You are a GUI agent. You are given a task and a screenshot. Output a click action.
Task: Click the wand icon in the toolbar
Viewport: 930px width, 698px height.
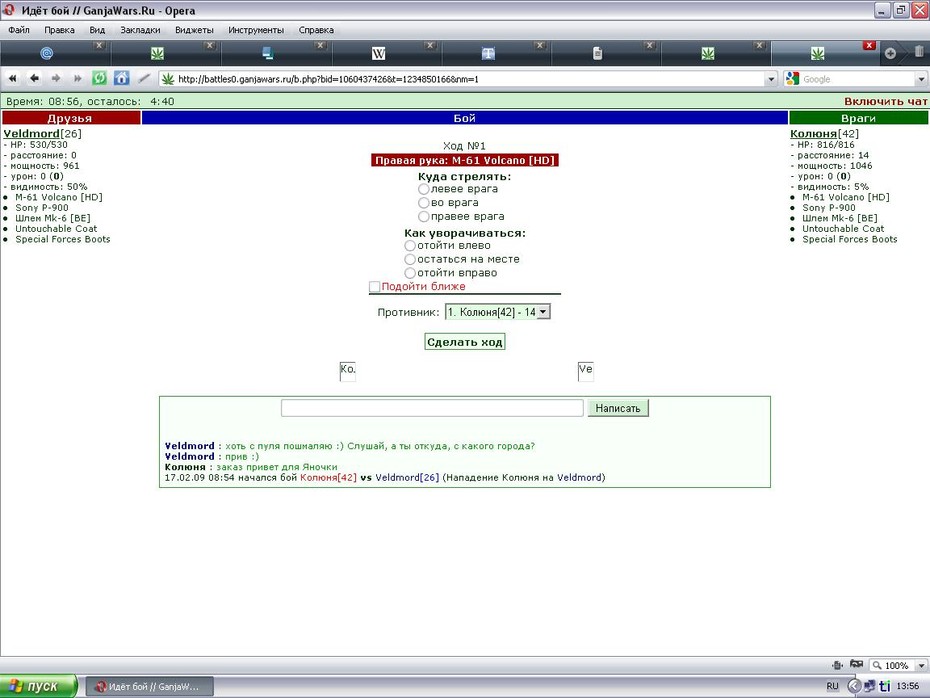[x=144, y=78]
